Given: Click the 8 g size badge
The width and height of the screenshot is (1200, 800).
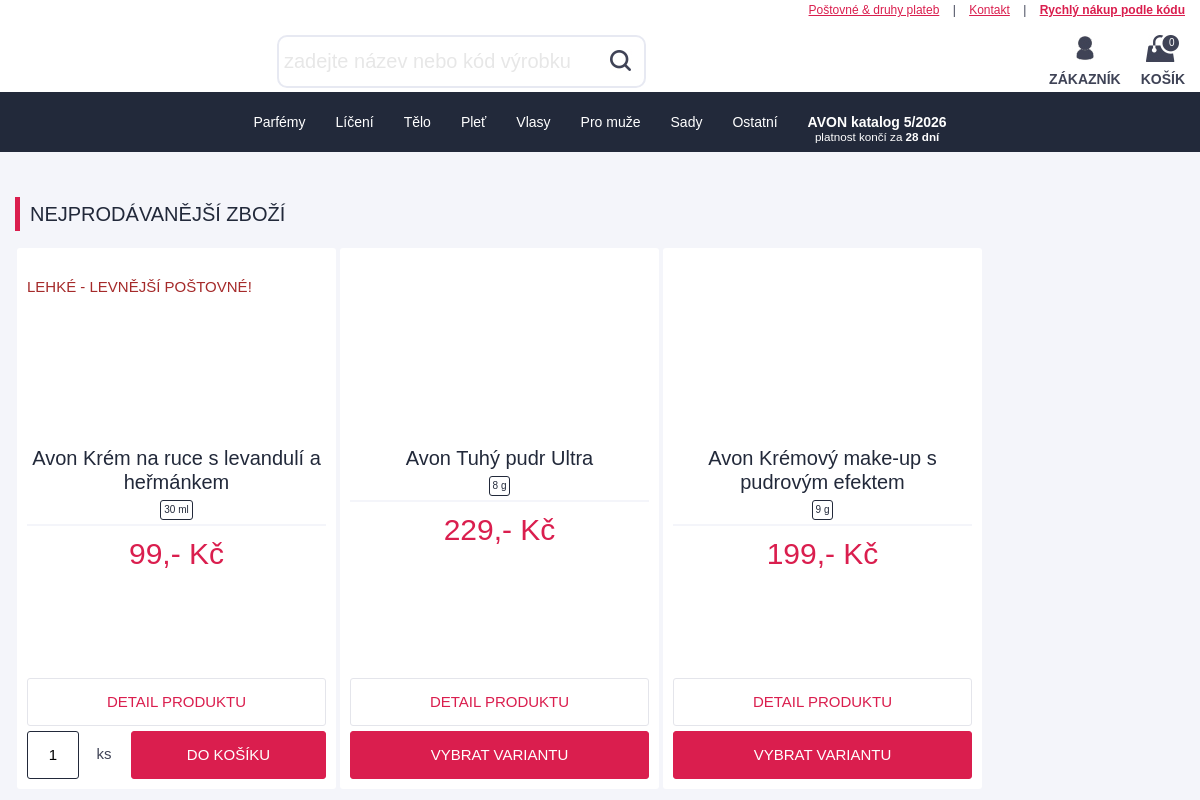Looking at the screenshot, I should point(499,486).
